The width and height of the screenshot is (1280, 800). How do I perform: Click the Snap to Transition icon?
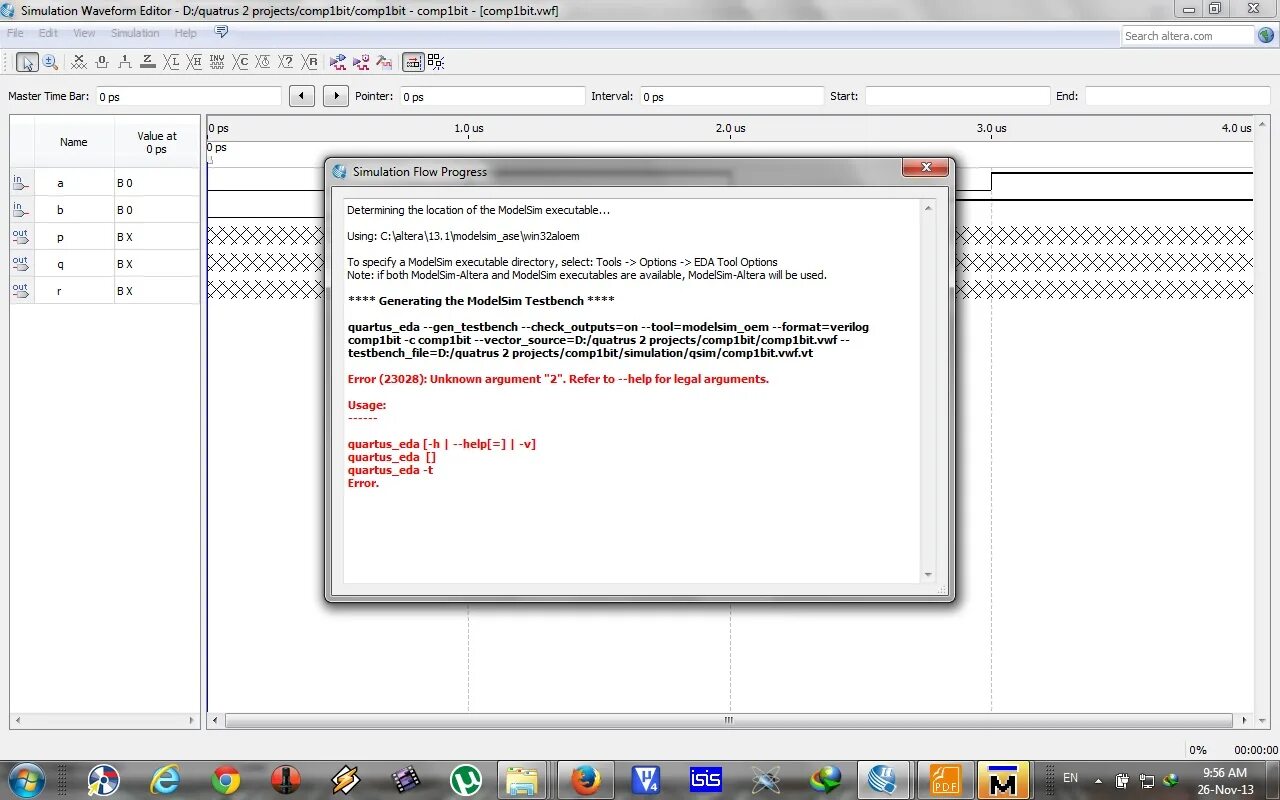pyautogui.click(x=436, y=62)
